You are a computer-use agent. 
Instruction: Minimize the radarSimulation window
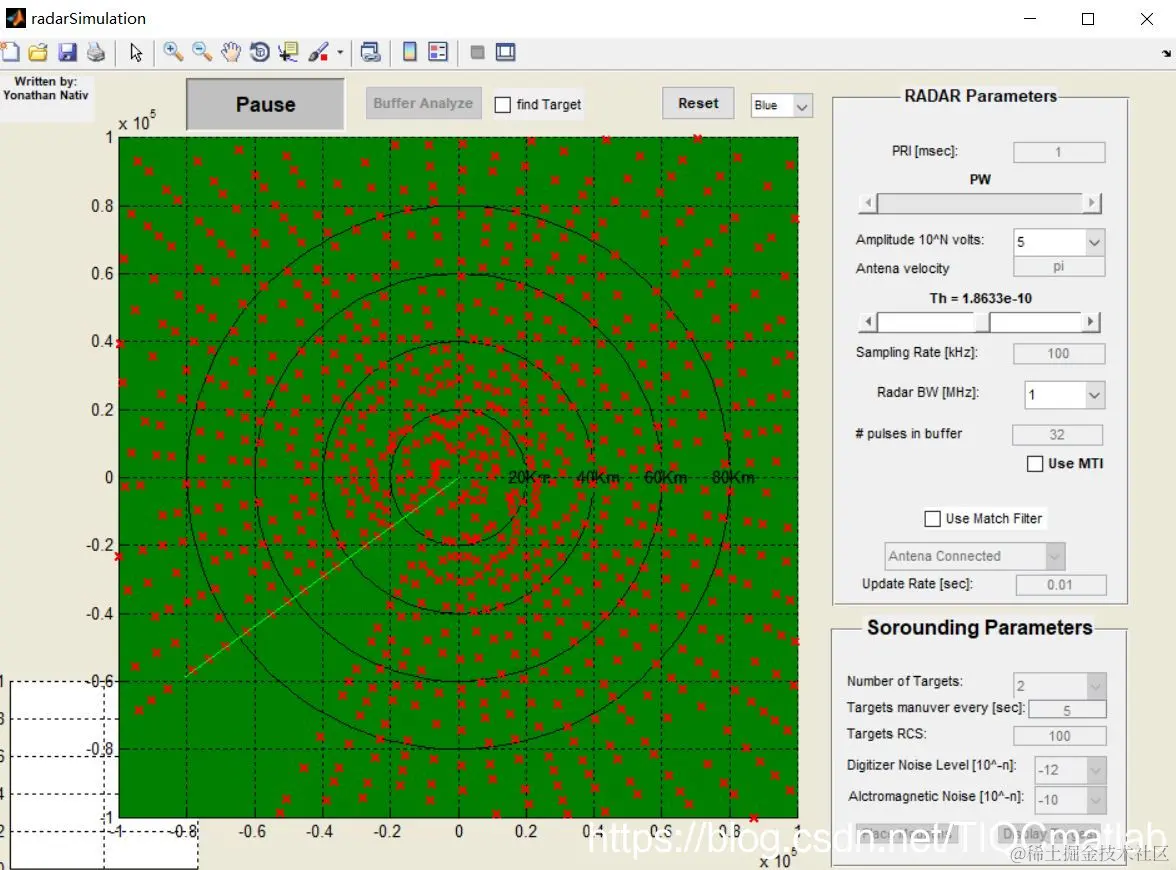[x=1030, y=19]
